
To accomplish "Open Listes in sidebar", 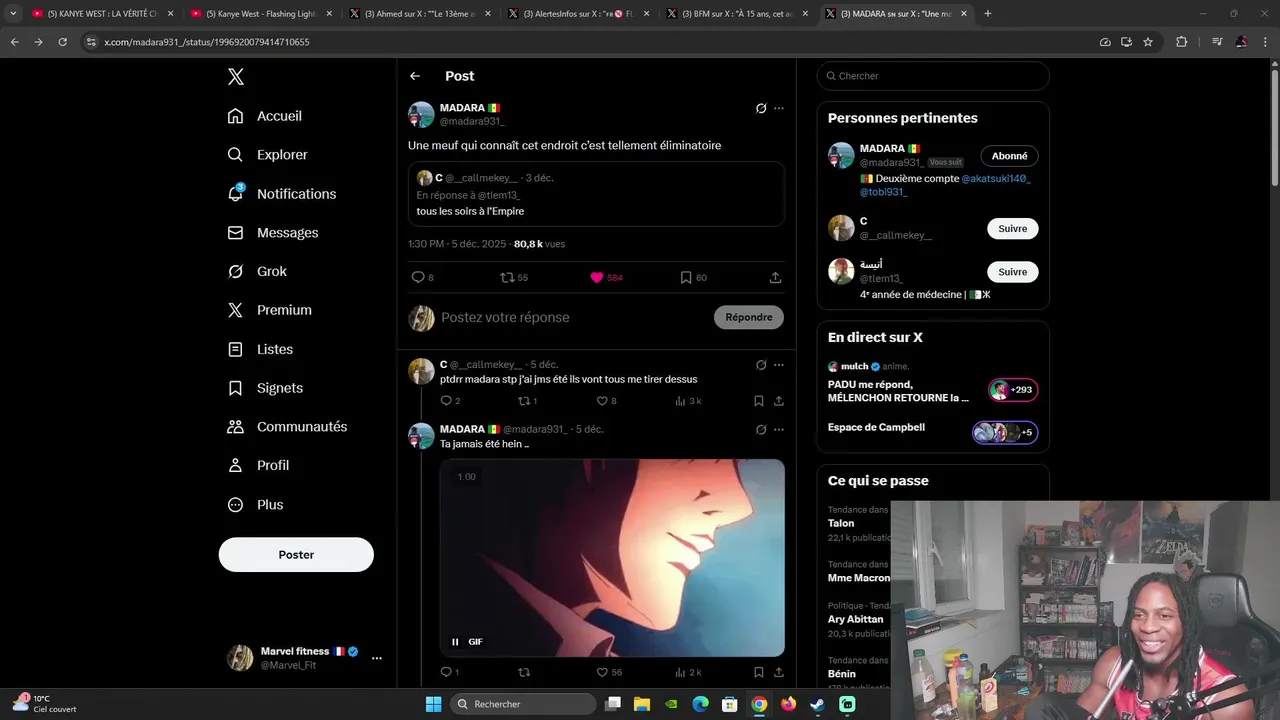I will [260, 349].
